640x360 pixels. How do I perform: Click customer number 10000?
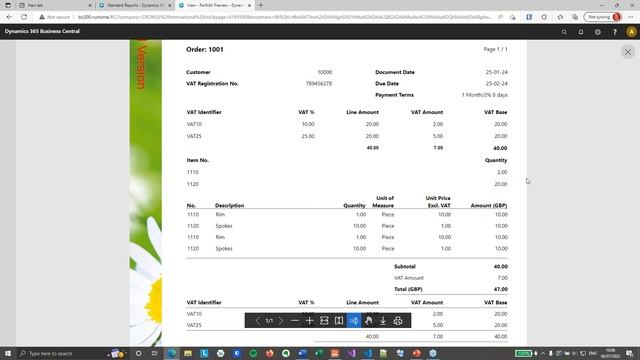324,72
